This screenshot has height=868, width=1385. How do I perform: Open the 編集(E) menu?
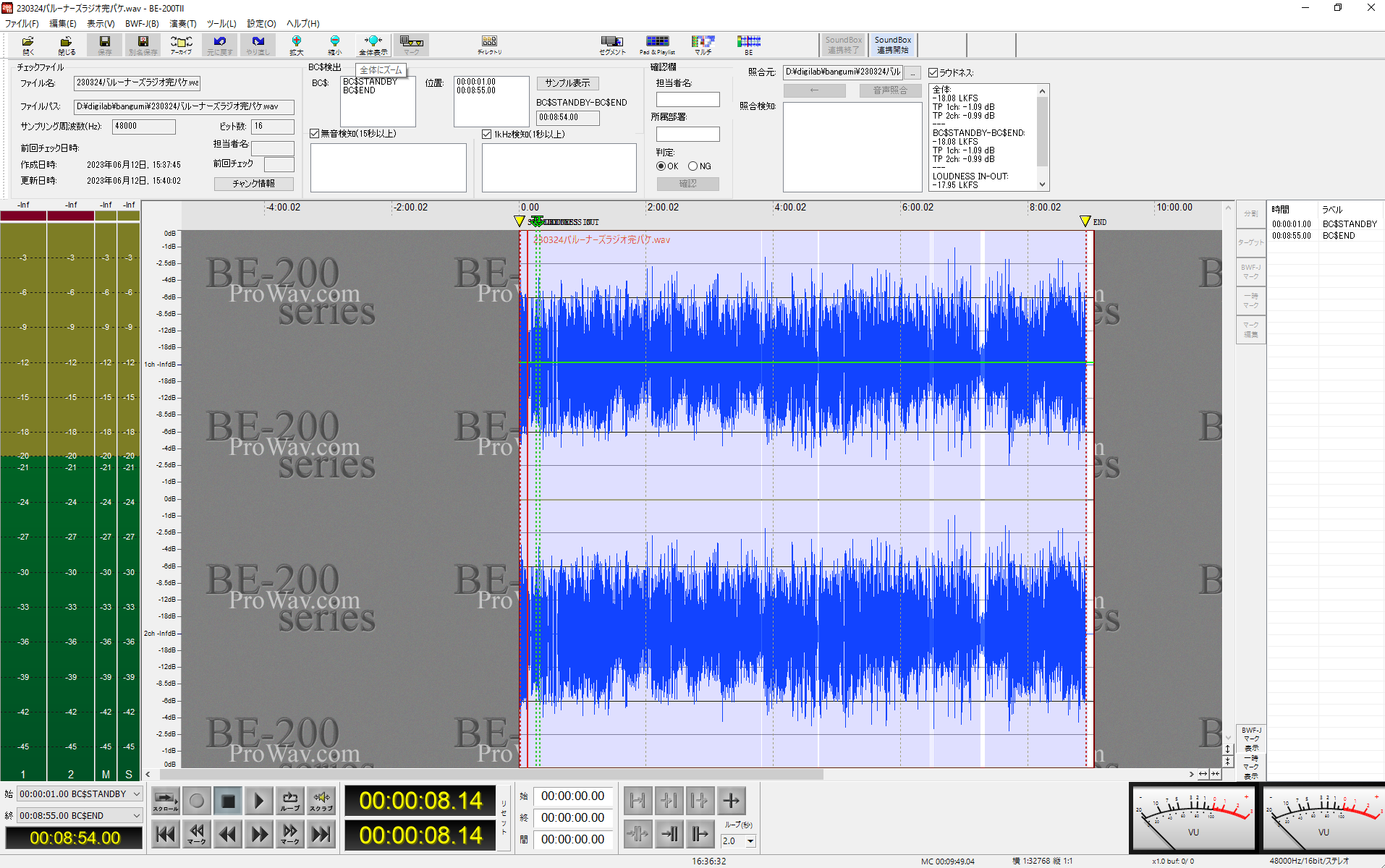pyautogui.click(x=63, y=24)
